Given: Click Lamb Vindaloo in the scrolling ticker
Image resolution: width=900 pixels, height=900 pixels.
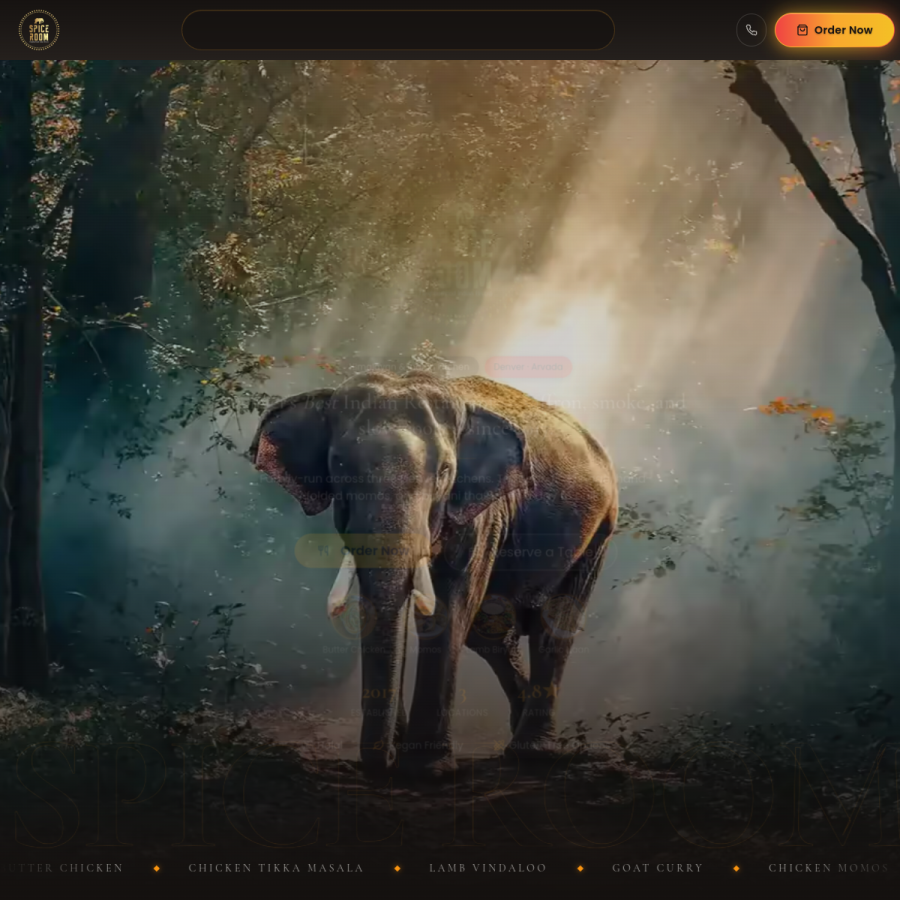Looking at the screenshot, I should pyautogui.click(x=488, y=868).
